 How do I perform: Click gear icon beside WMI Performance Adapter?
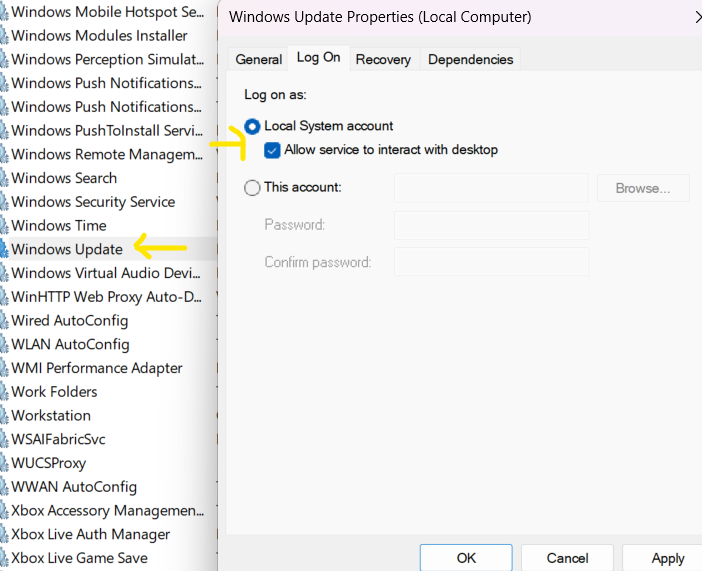pyautogui.click(x=4, y=368)
